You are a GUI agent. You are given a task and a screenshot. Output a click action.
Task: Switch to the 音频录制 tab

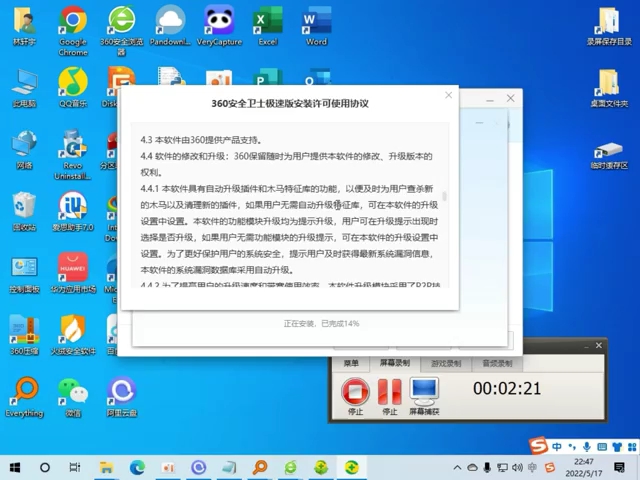pyautogui.click(x=497, y=363)
